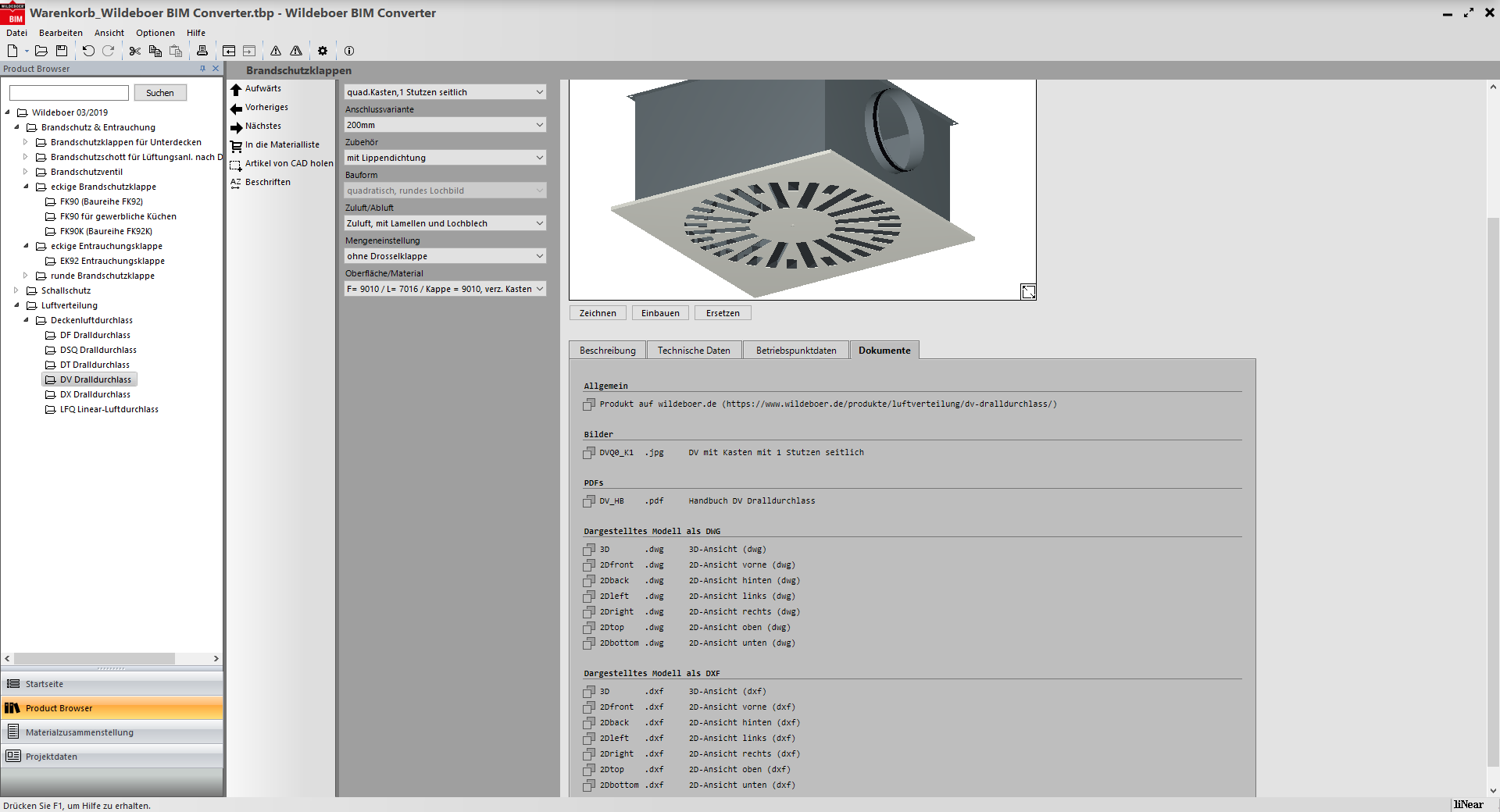Open the Optionen menu

[155, 33]
